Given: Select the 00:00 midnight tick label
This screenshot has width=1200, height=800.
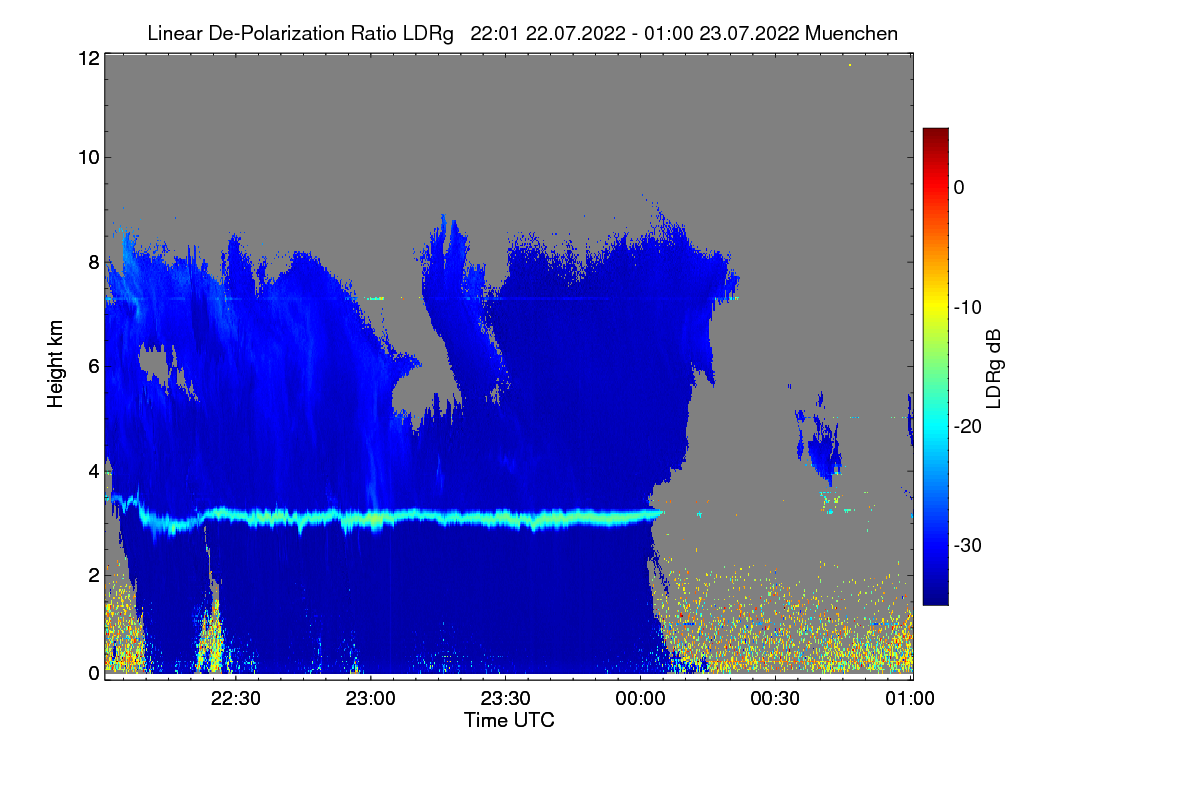Looking at the screenshot, I should [641, 699].
